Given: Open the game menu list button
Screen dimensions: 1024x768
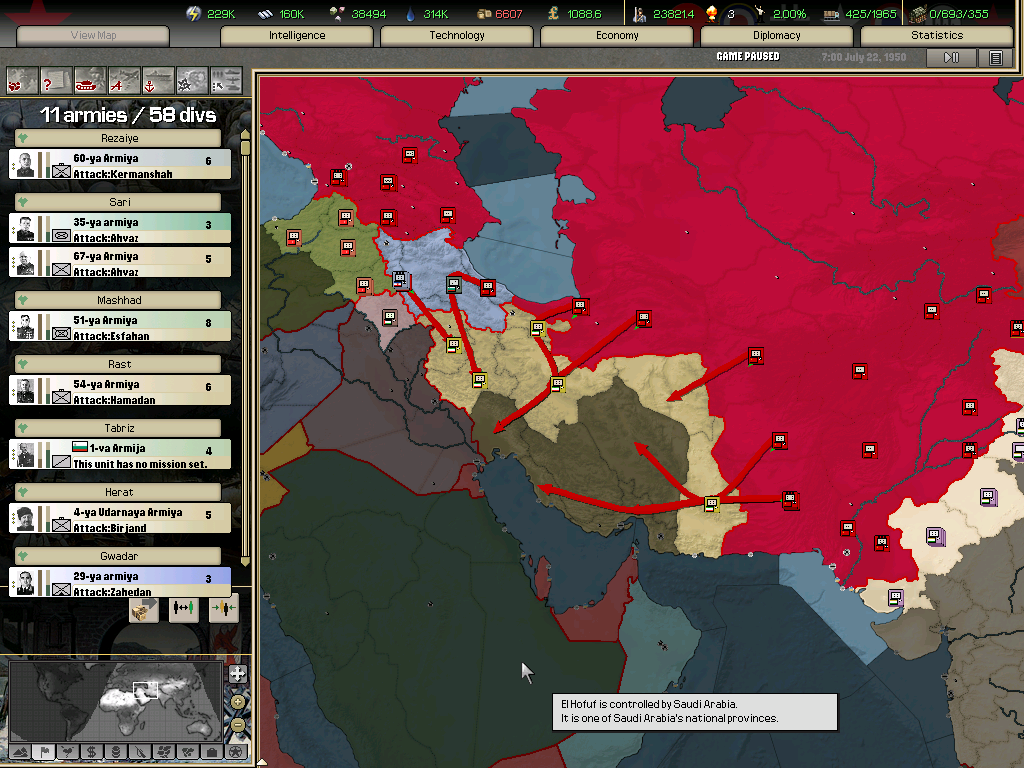Looking at the screenshot, I should 995,58.
